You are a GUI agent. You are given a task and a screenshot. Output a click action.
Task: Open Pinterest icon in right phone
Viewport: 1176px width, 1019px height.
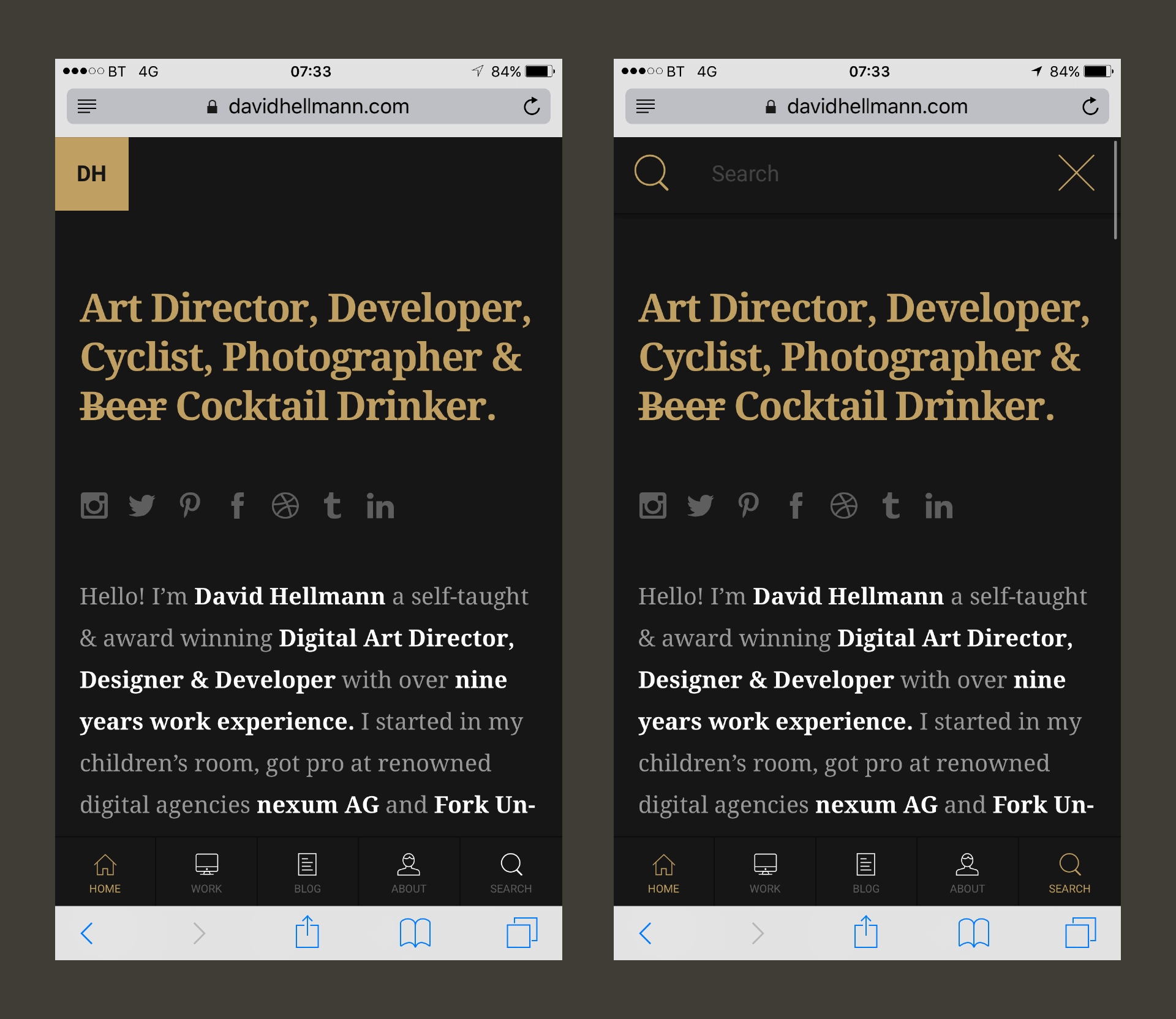coord(748,506)
